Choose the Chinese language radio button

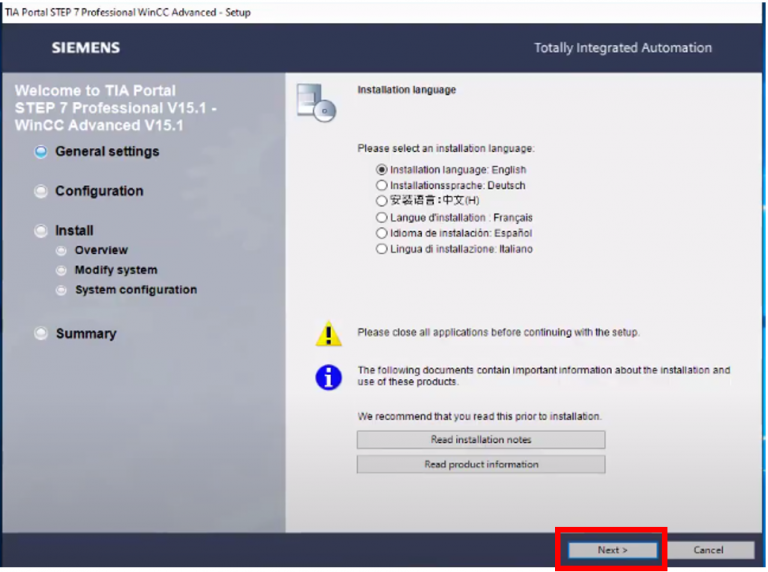(x=382, y=201)
